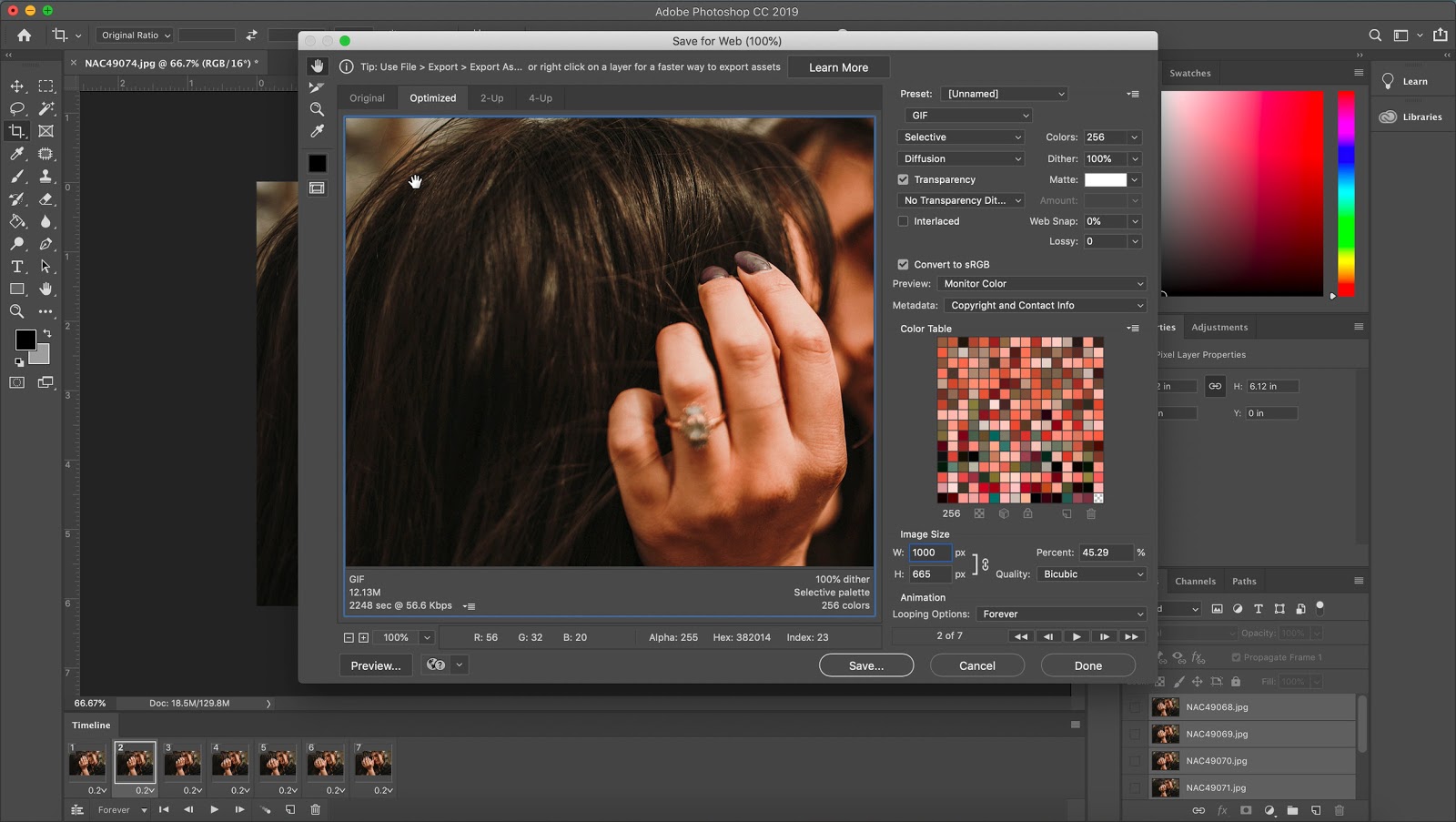Select the Frame tool
Viewport: 1456px width, 822px height.
[45, 131]
